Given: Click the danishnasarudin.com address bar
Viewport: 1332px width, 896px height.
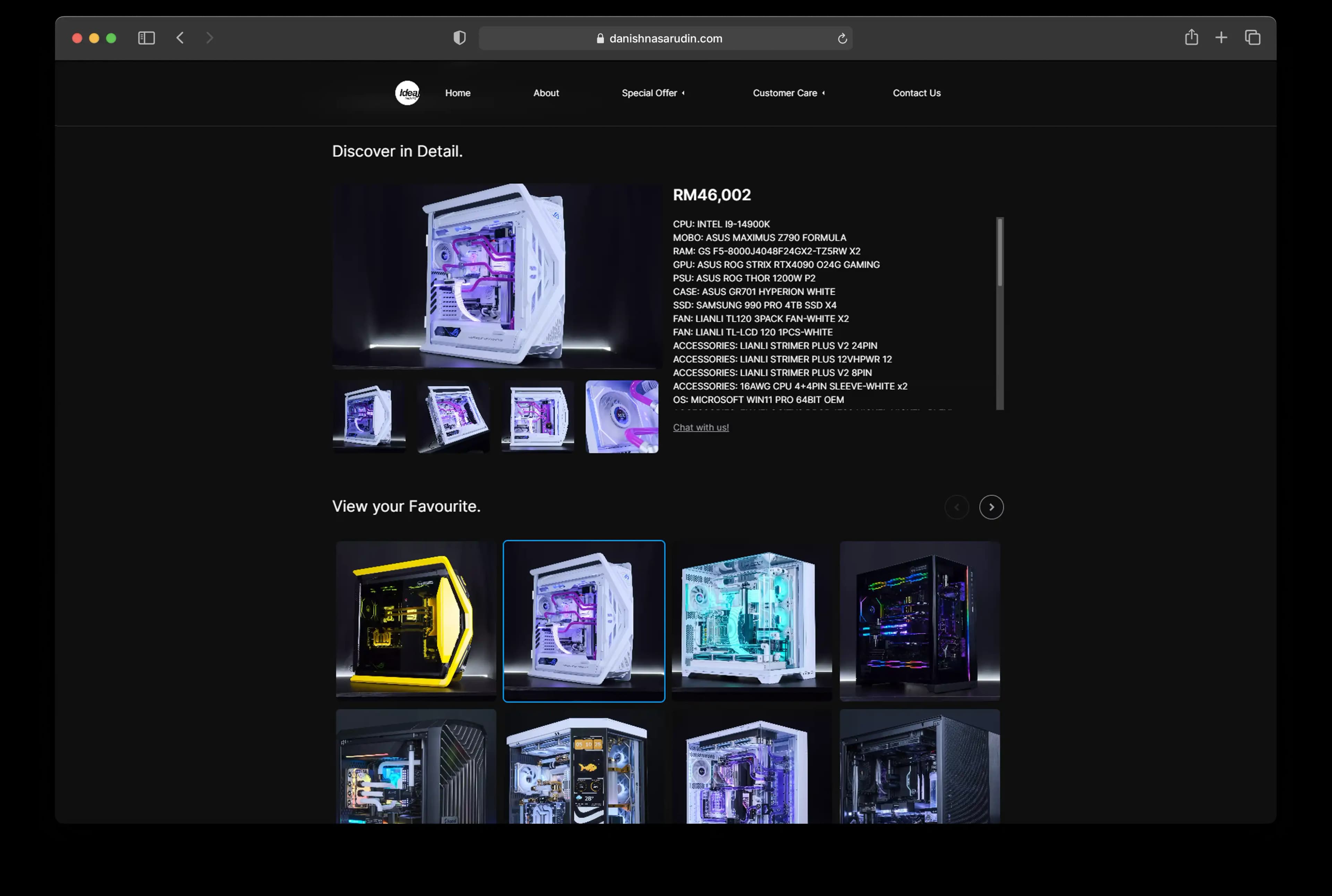Looking at the screenshot, I should tap(665, 38).
